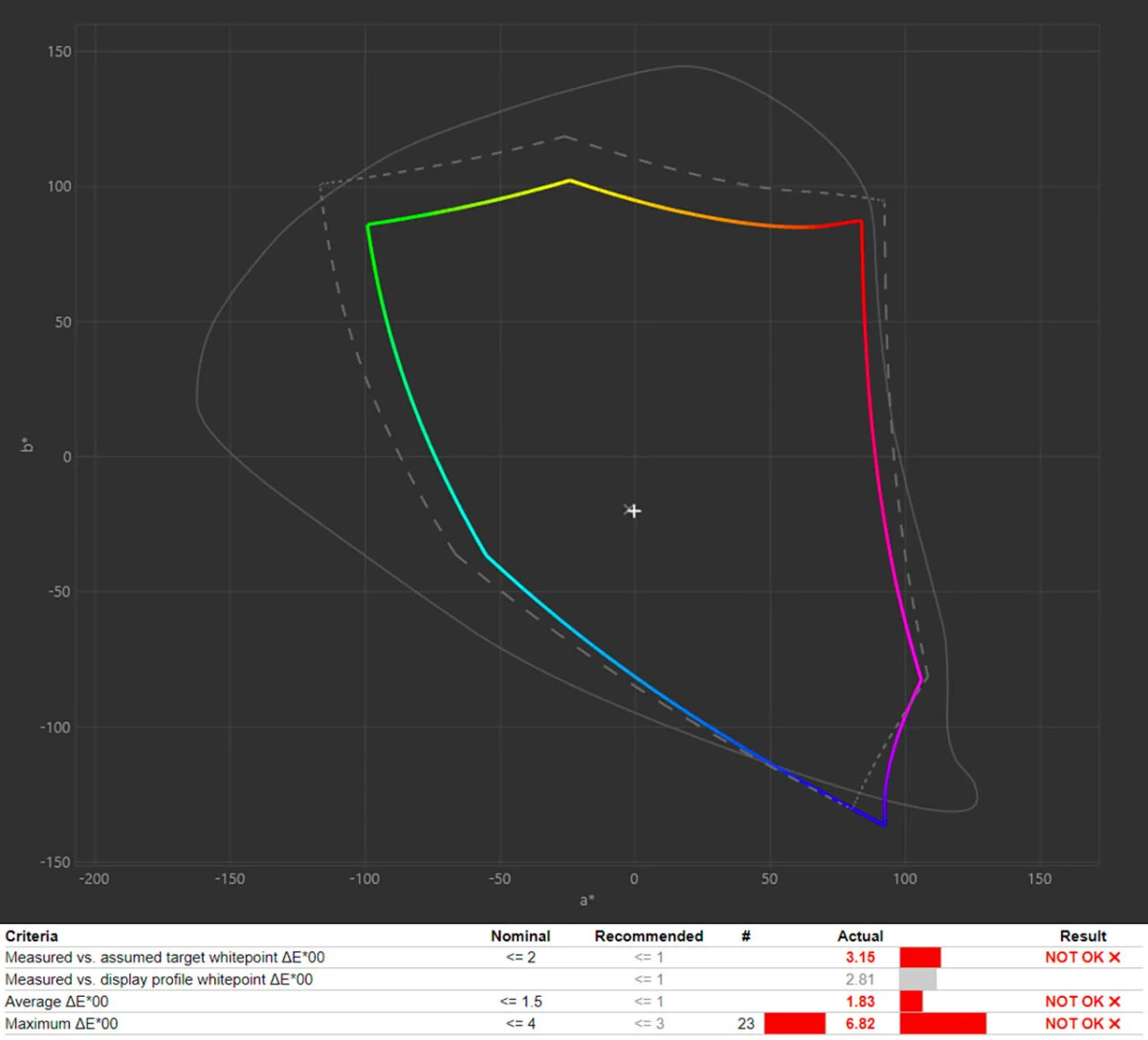Click the Recommended column header
1148x1040 pixels.
649,936
